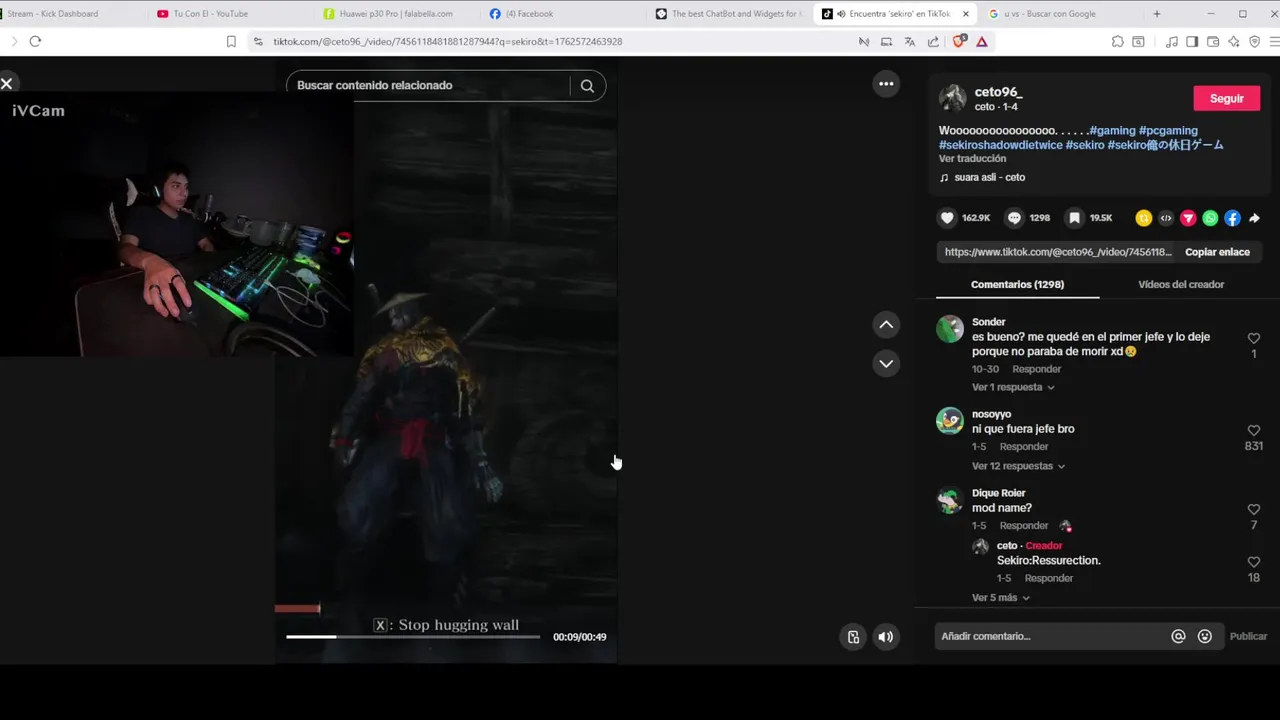The width and height of the screenshot is (1280, 720).
Task: Mention a user with @ icon
Action: [x=1178, y=636]
